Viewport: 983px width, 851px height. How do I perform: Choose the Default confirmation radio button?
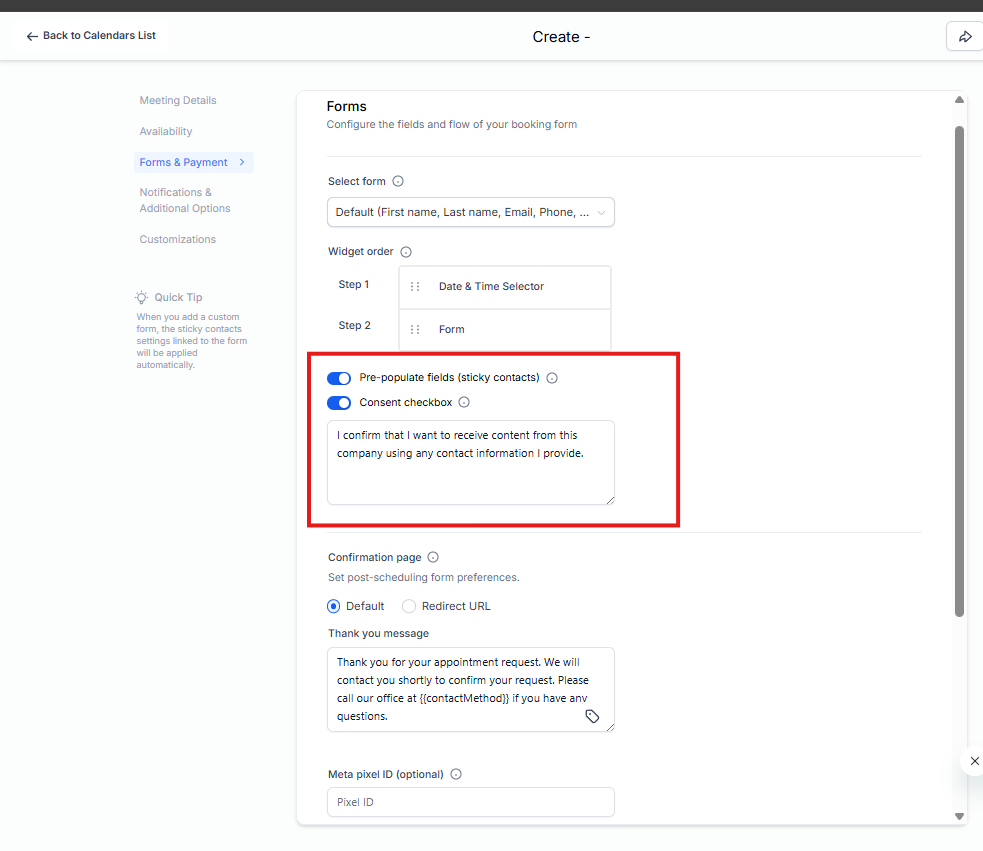pos(334,606)
